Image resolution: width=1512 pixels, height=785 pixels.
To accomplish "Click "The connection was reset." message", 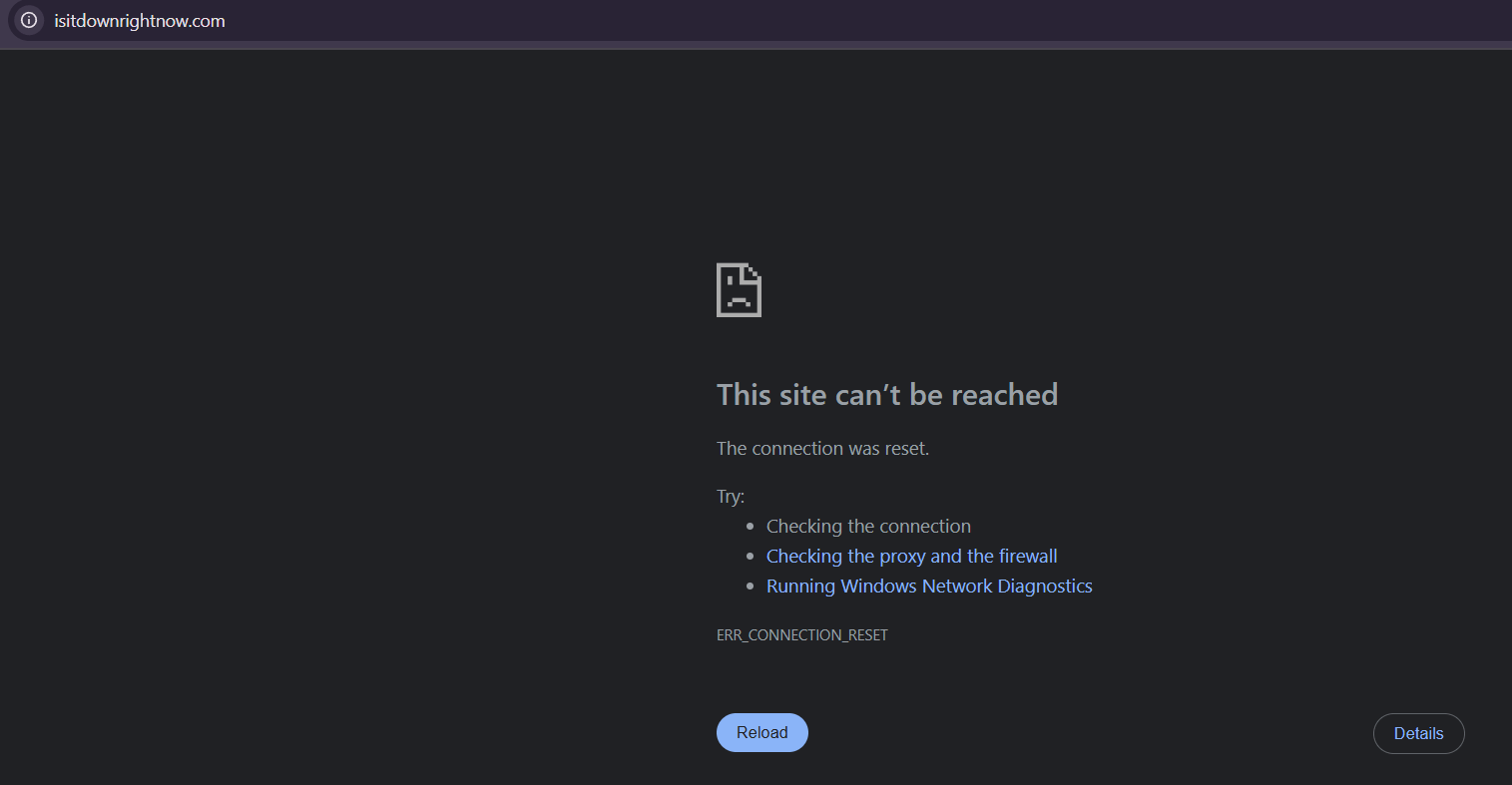I will tap(822, 449).
